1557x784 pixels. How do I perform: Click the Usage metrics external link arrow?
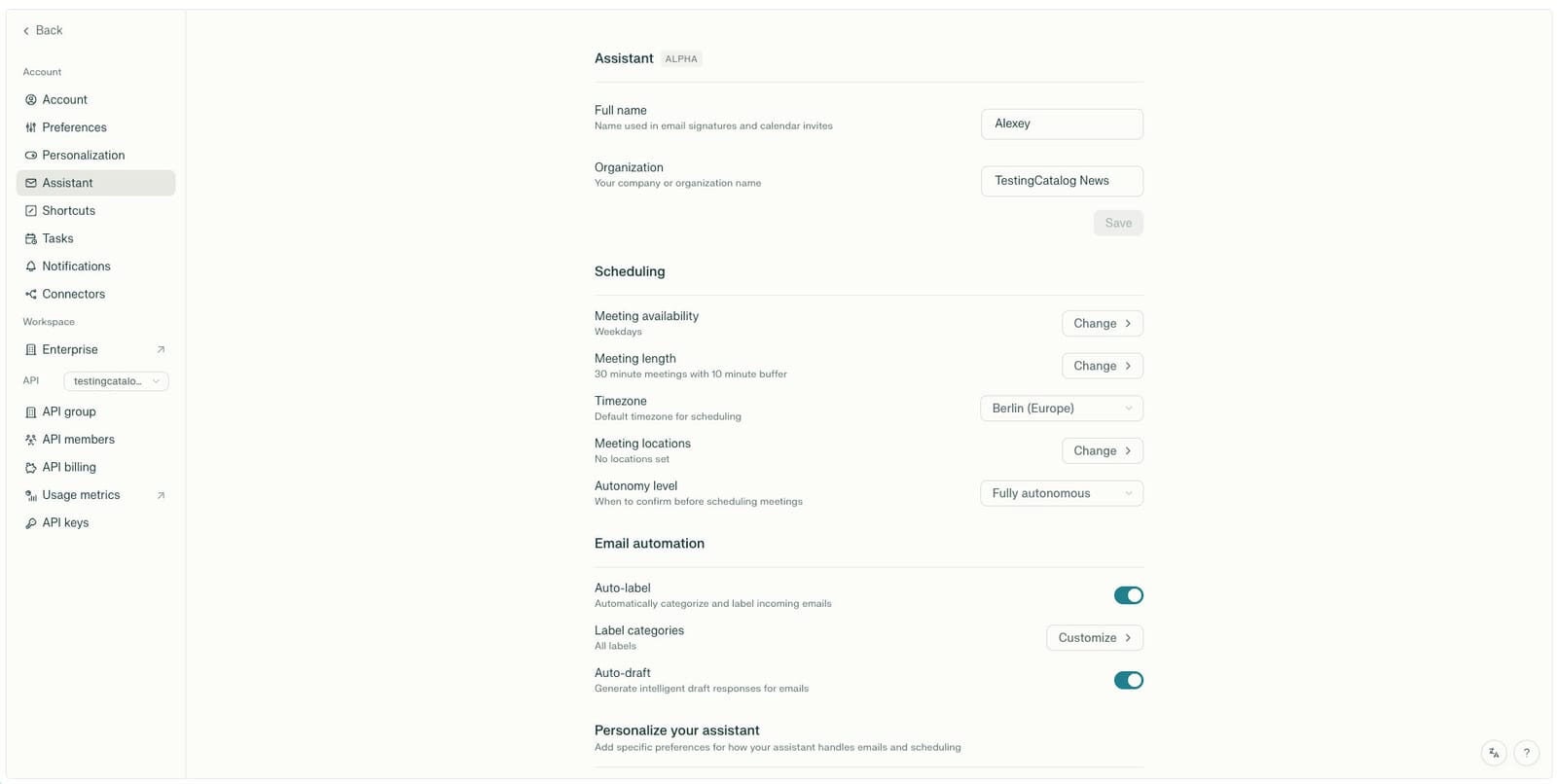tap(161, 495)
